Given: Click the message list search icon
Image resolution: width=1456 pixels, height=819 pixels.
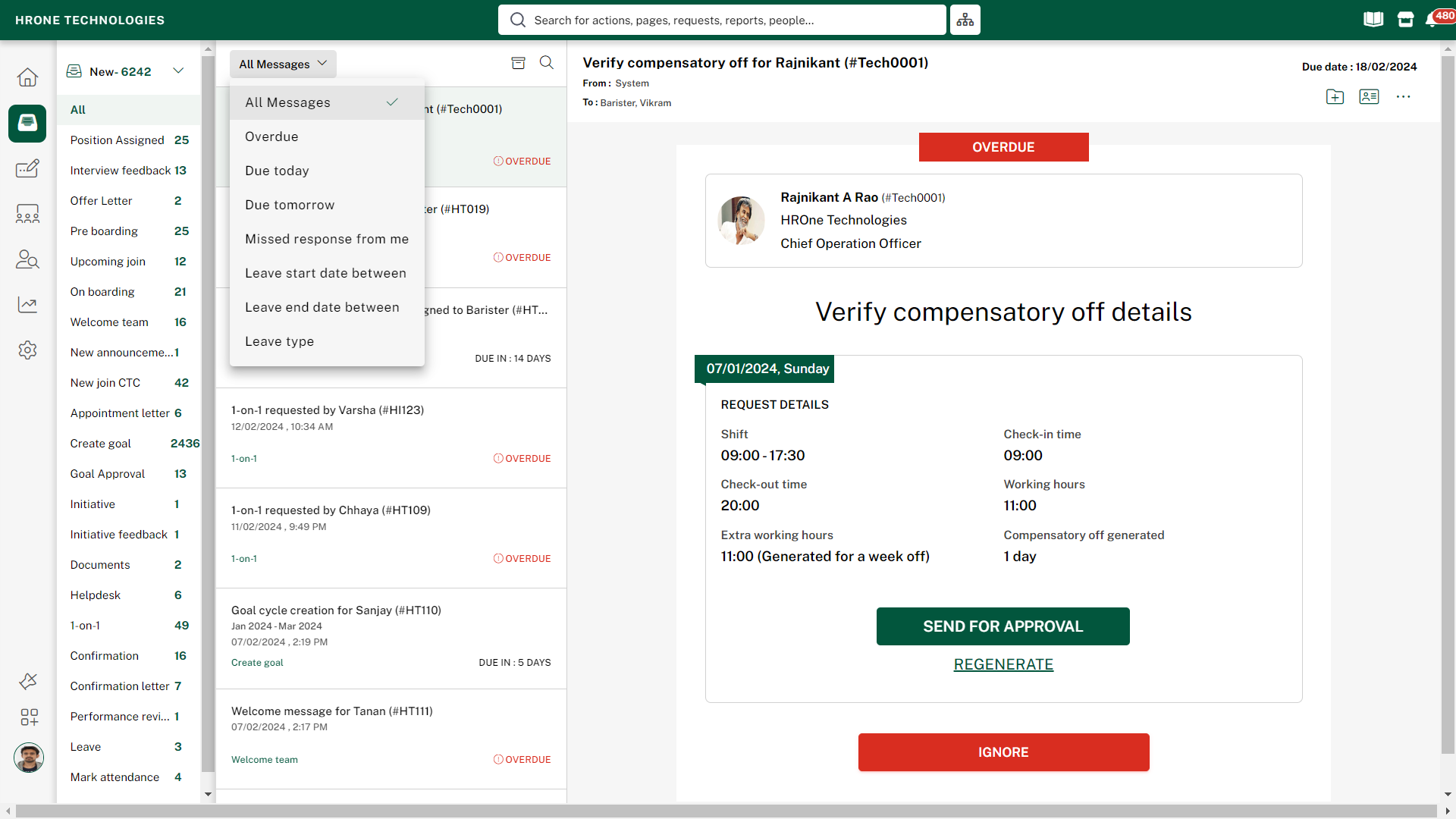Looking at the screenshot, I should [x=546, y=63].
